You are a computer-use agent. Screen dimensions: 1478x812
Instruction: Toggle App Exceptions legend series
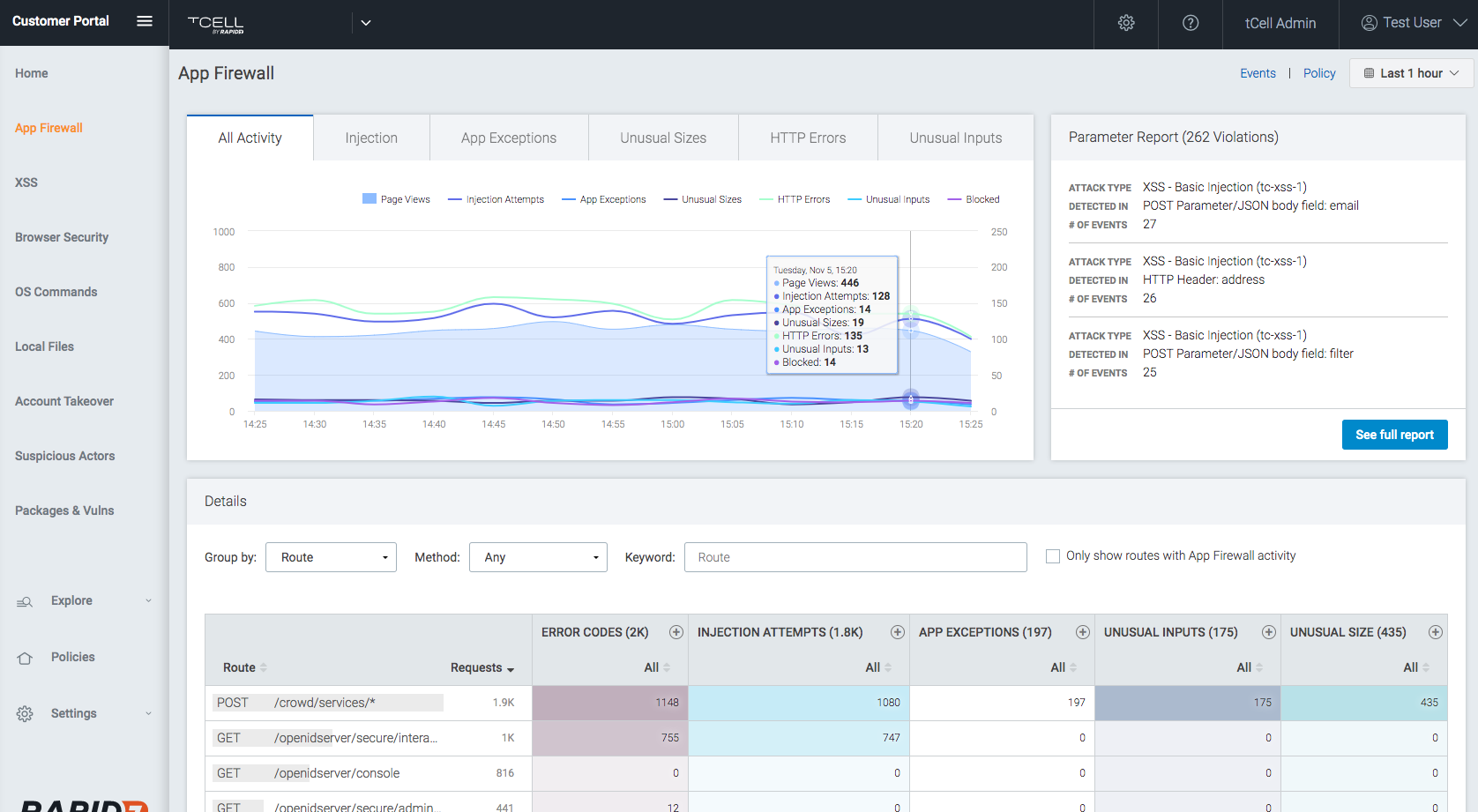point(604,199)
